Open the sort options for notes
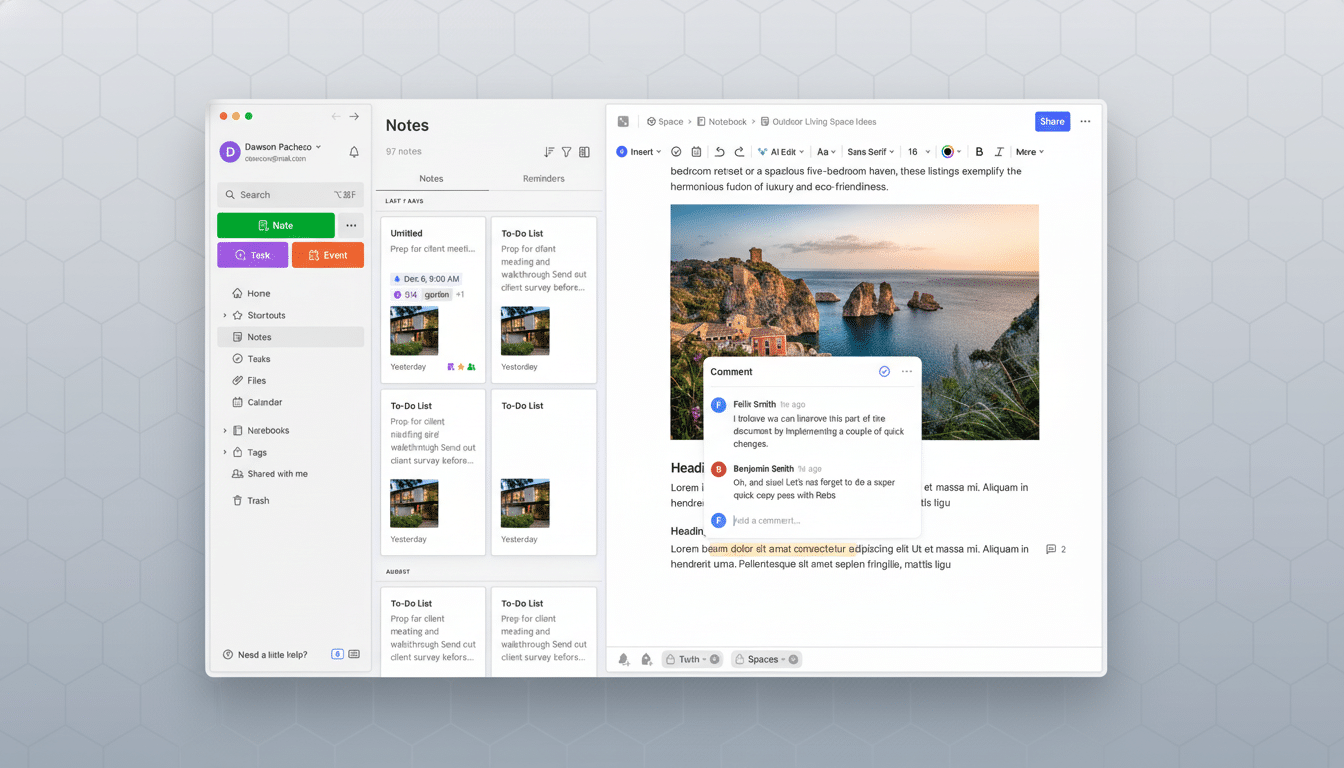1344x768 pixels. click(548, 151)
